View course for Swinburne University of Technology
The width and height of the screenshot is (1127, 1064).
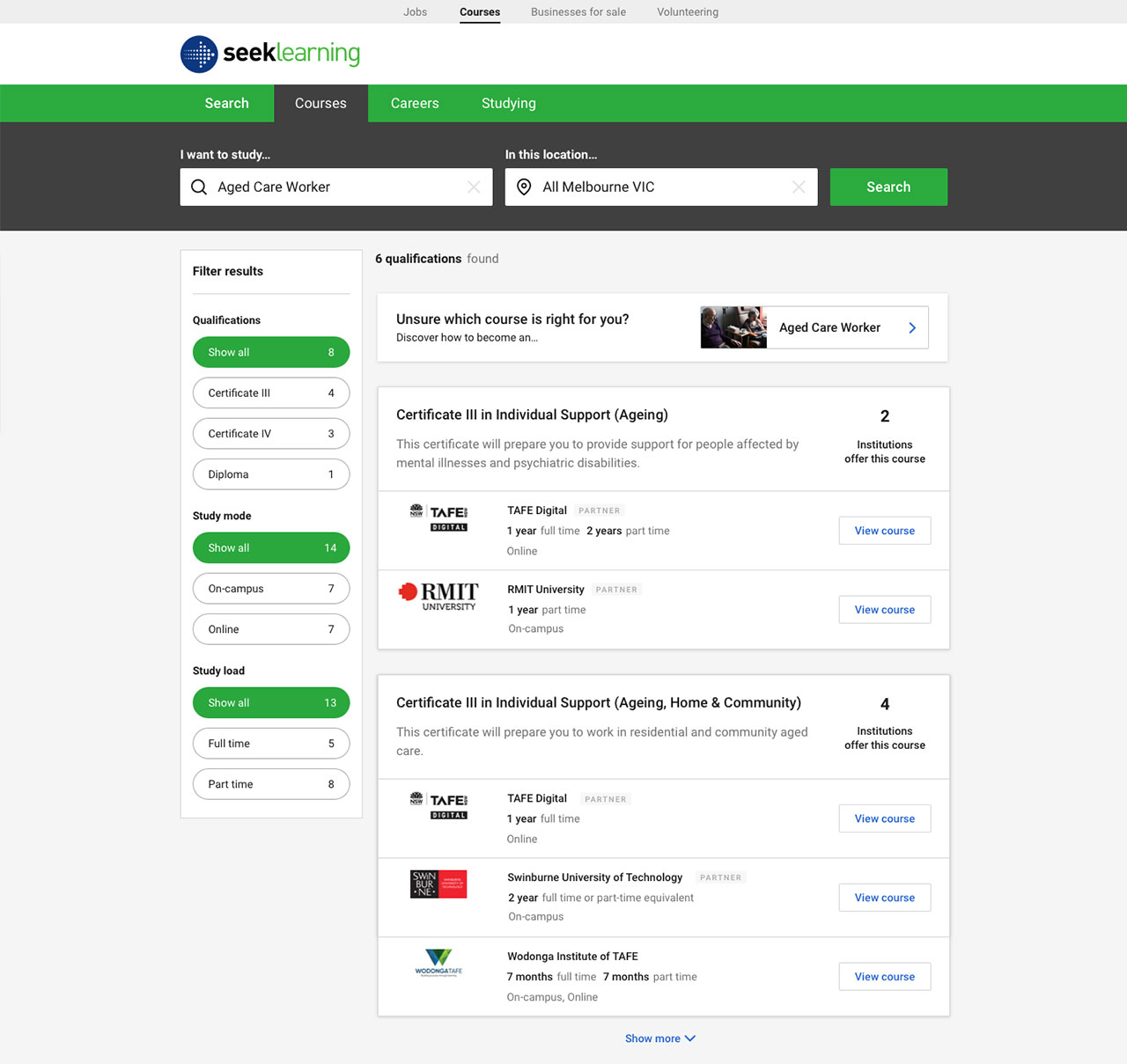click(885, 898)
